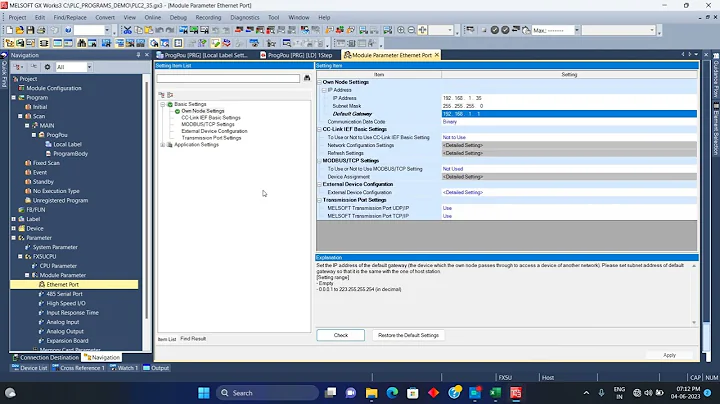Open the Max dropdown in toolbar

(577, 30)
